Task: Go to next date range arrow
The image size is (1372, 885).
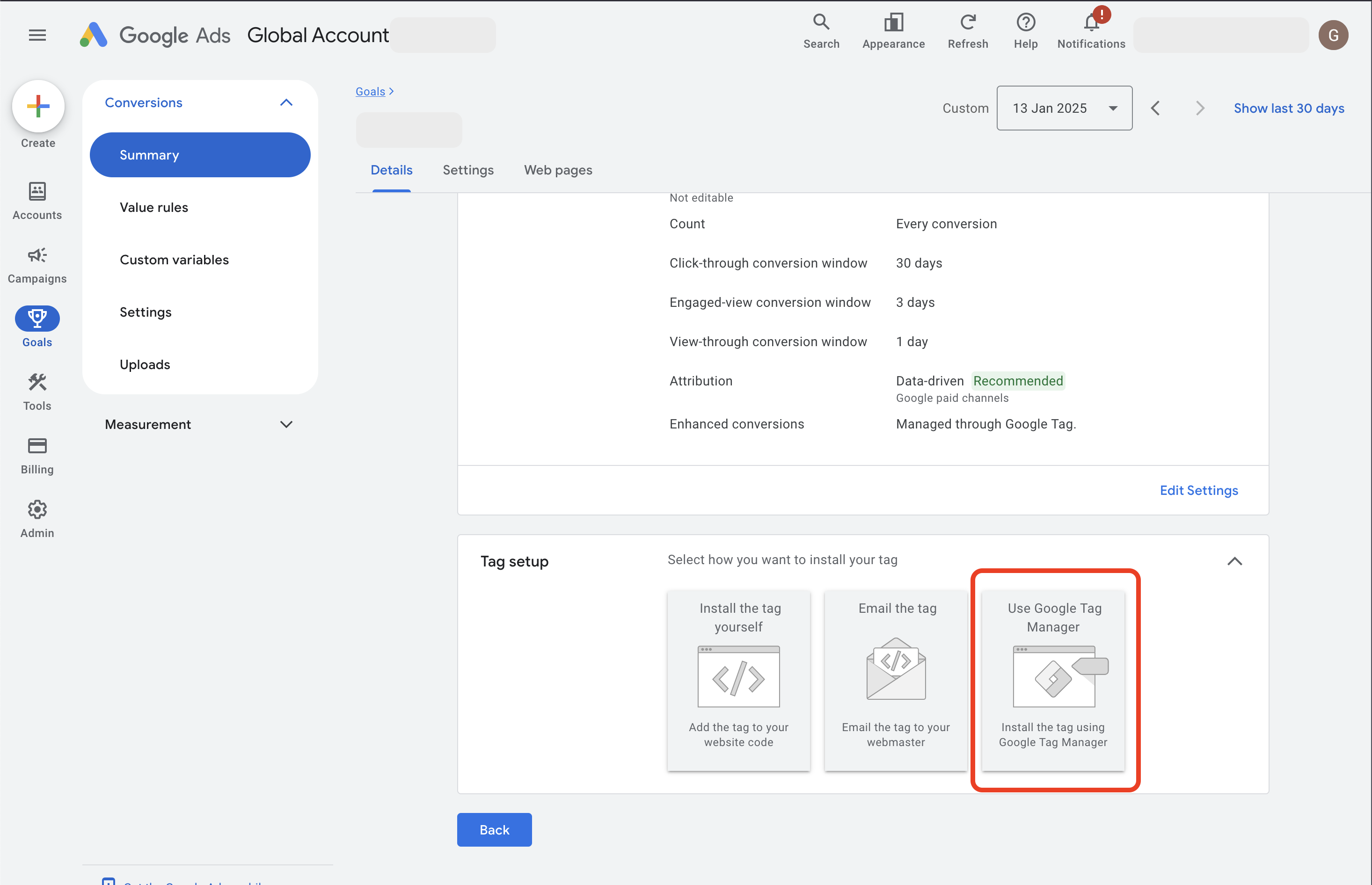Action: coord(1200,108)
